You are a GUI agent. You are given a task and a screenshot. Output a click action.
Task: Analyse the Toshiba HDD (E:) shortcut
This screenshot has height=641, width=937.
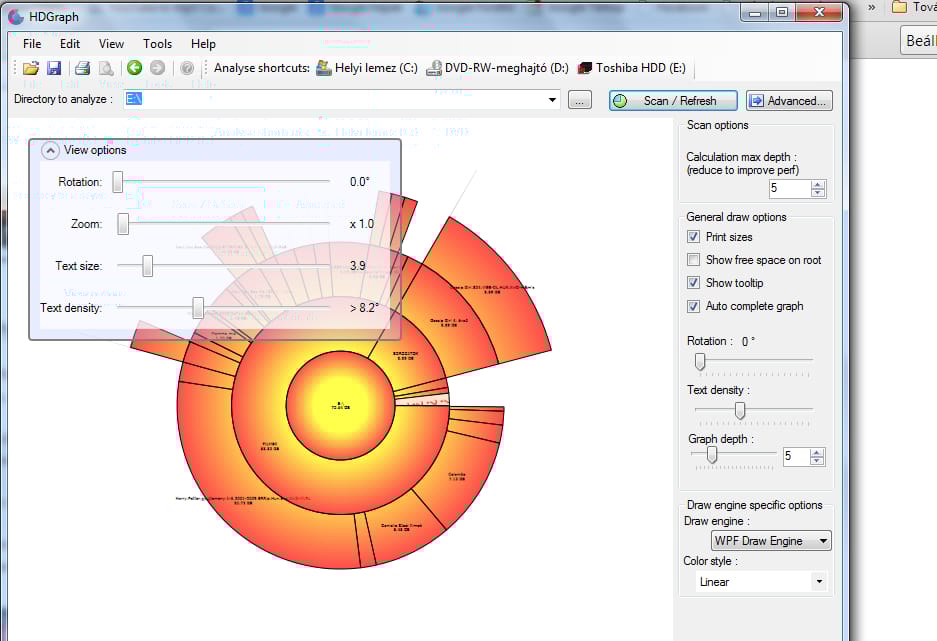pyautogui.click(x=632, y=68)
